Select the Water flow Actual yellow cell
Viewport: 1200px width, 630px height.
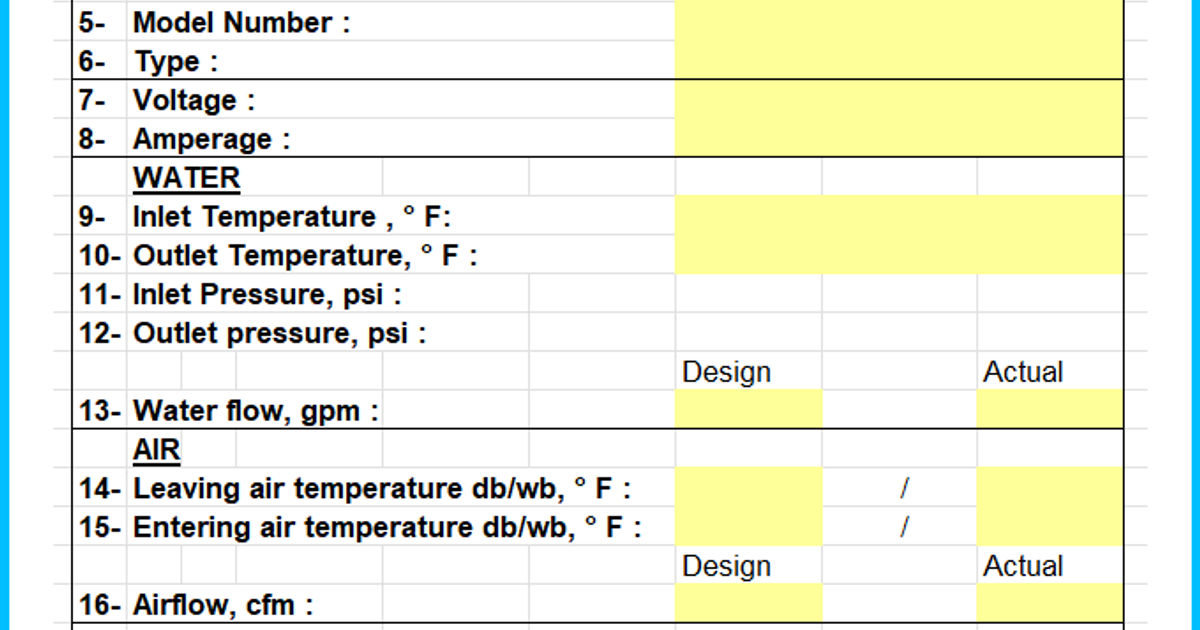pyautogui.click(x=1049, y=410)
